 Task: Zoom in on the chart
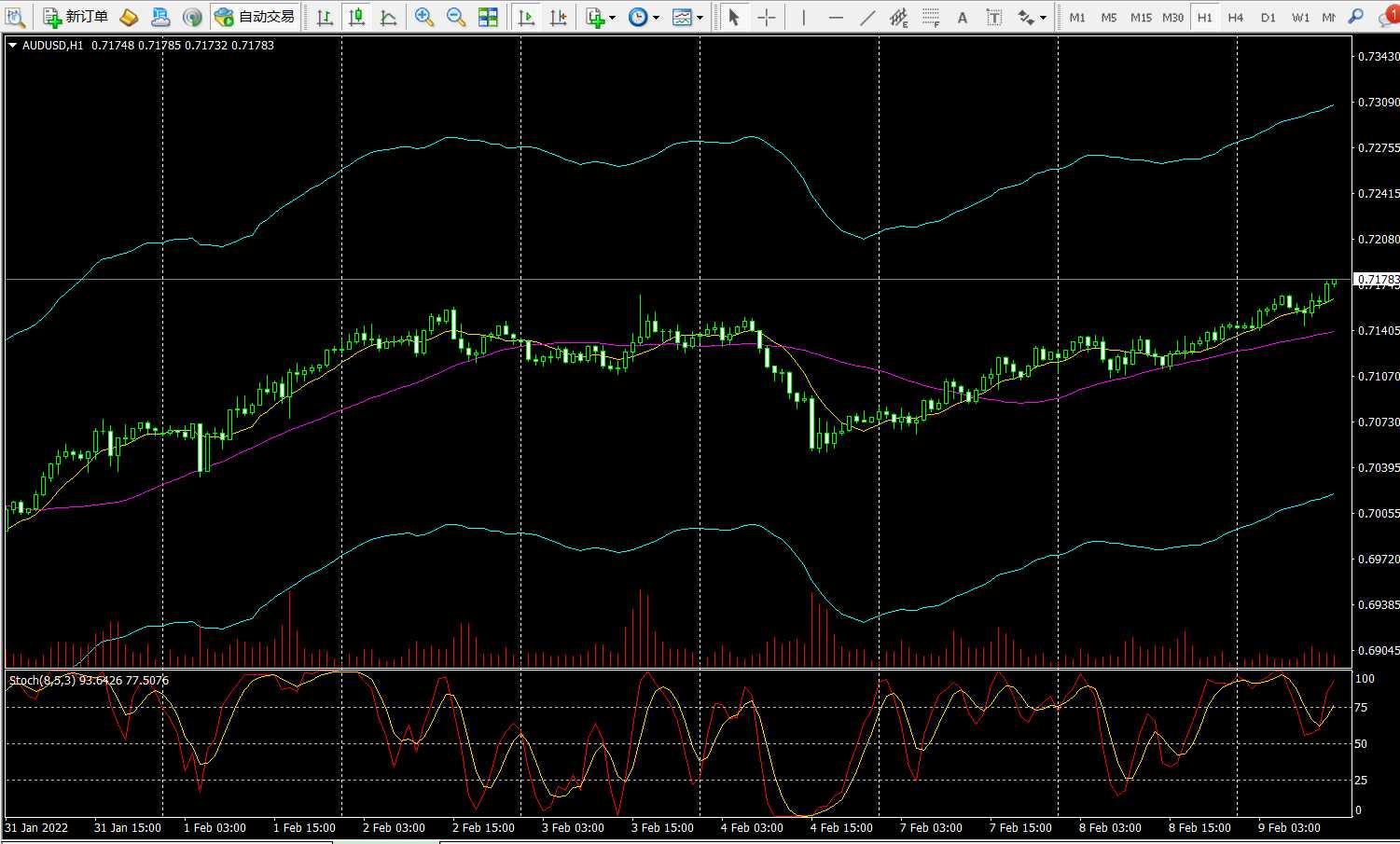pos(424,17)
